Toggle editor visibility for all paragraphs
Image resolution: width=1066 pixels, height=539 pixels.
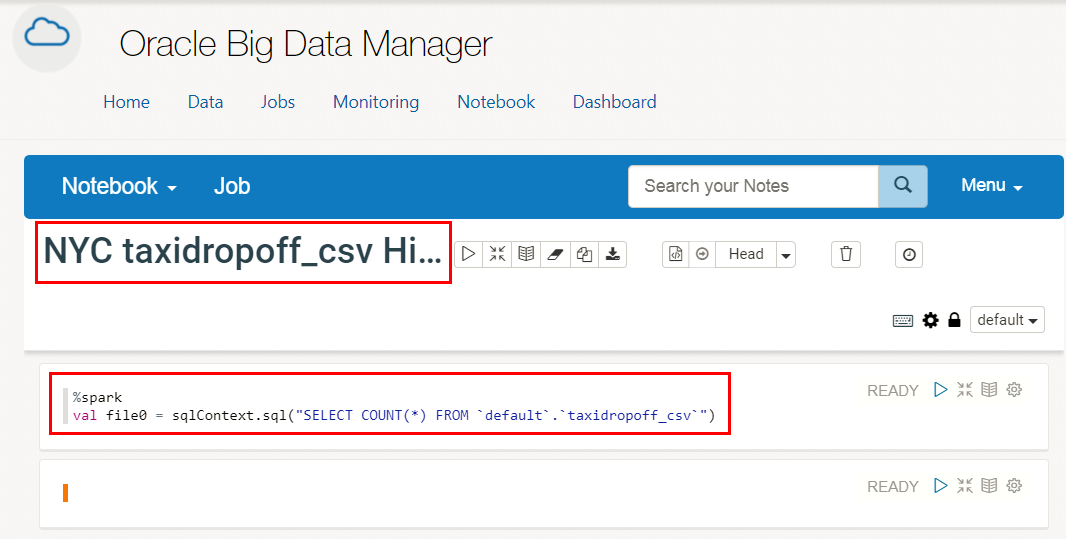click(497, 255)
